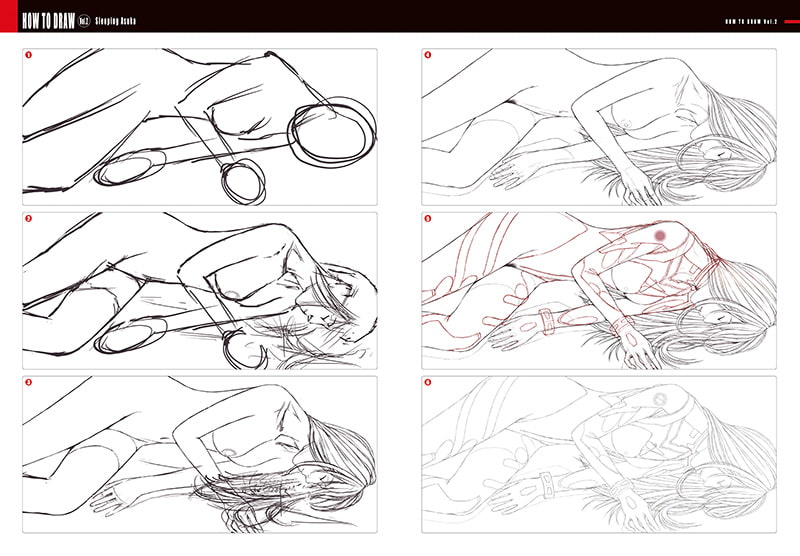Viewport: 800px width, 556px height.
Task: Click the step 3 number badge
Action: (29, 383)
